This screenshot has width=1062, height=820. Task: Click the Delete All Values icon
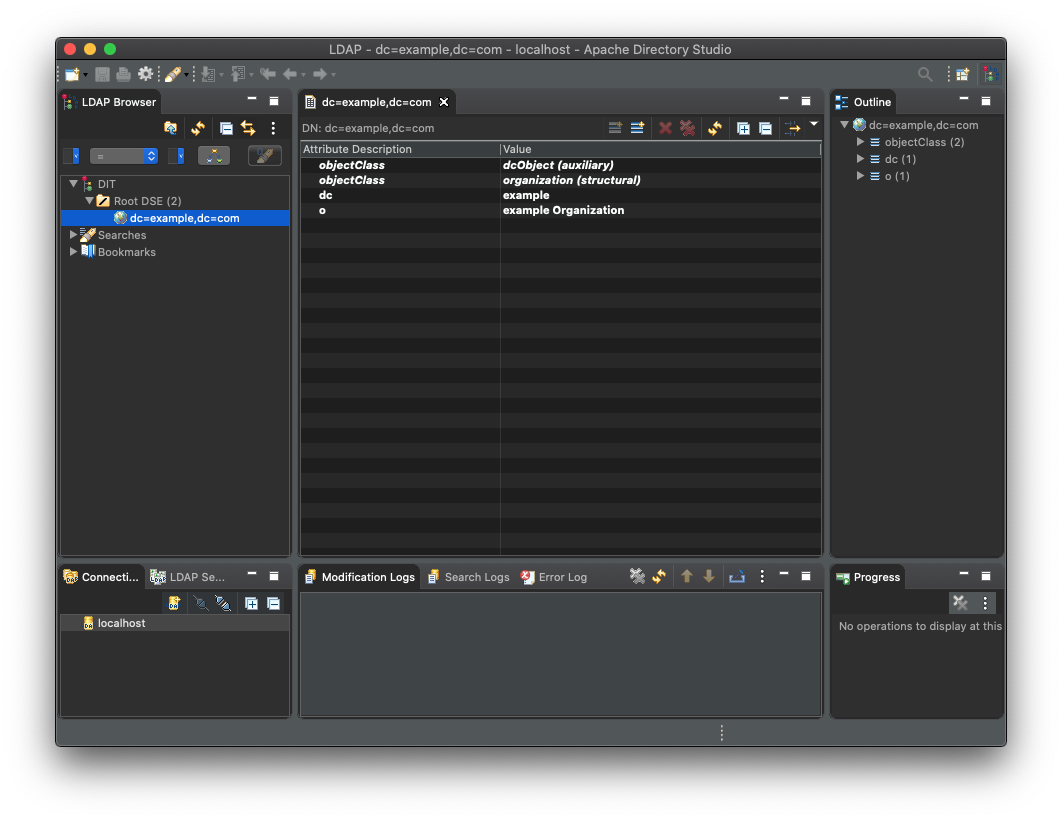687,128
